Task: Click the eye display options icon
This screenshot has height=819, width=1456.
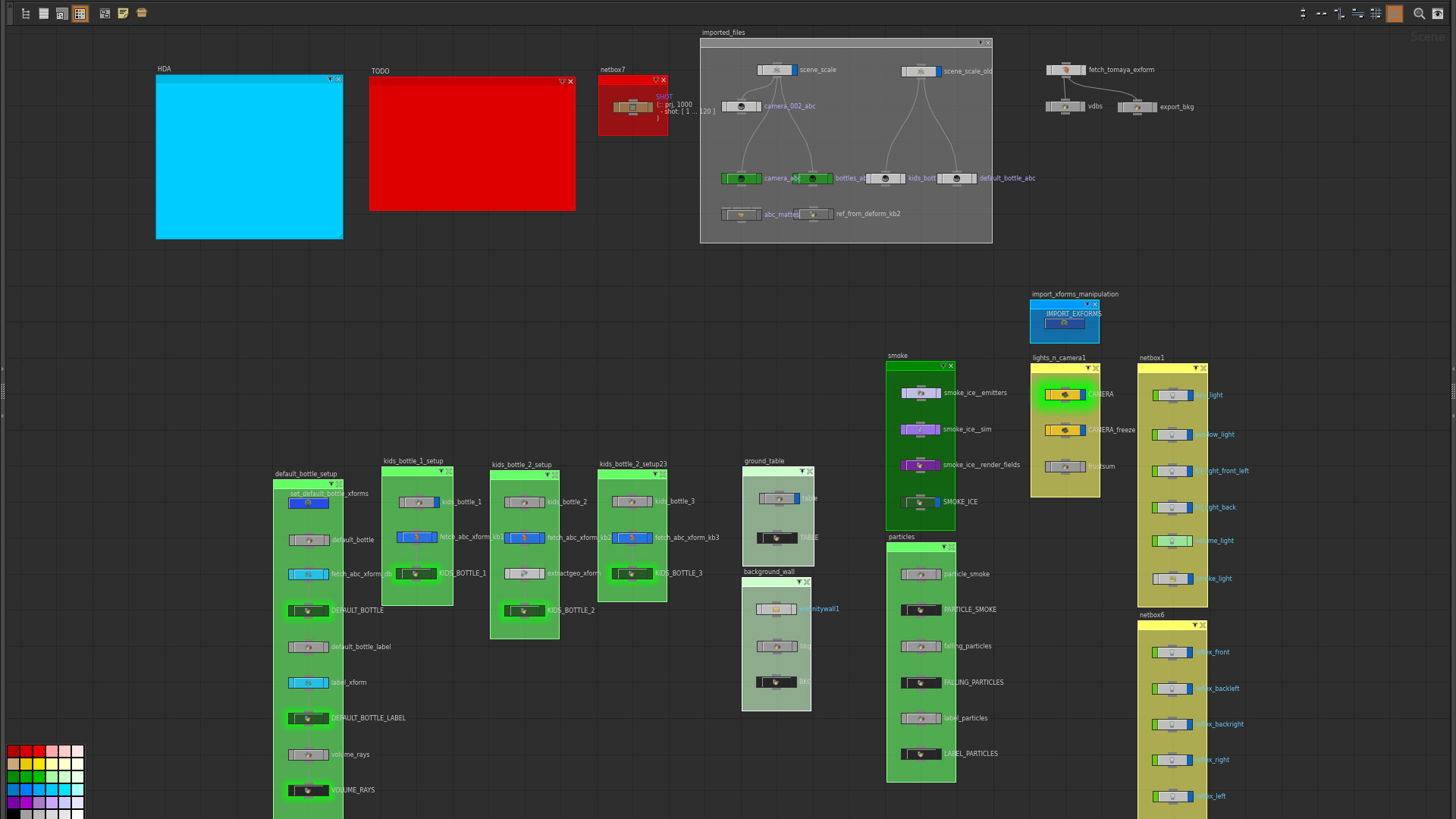Action: click(x=1437, y=14)
